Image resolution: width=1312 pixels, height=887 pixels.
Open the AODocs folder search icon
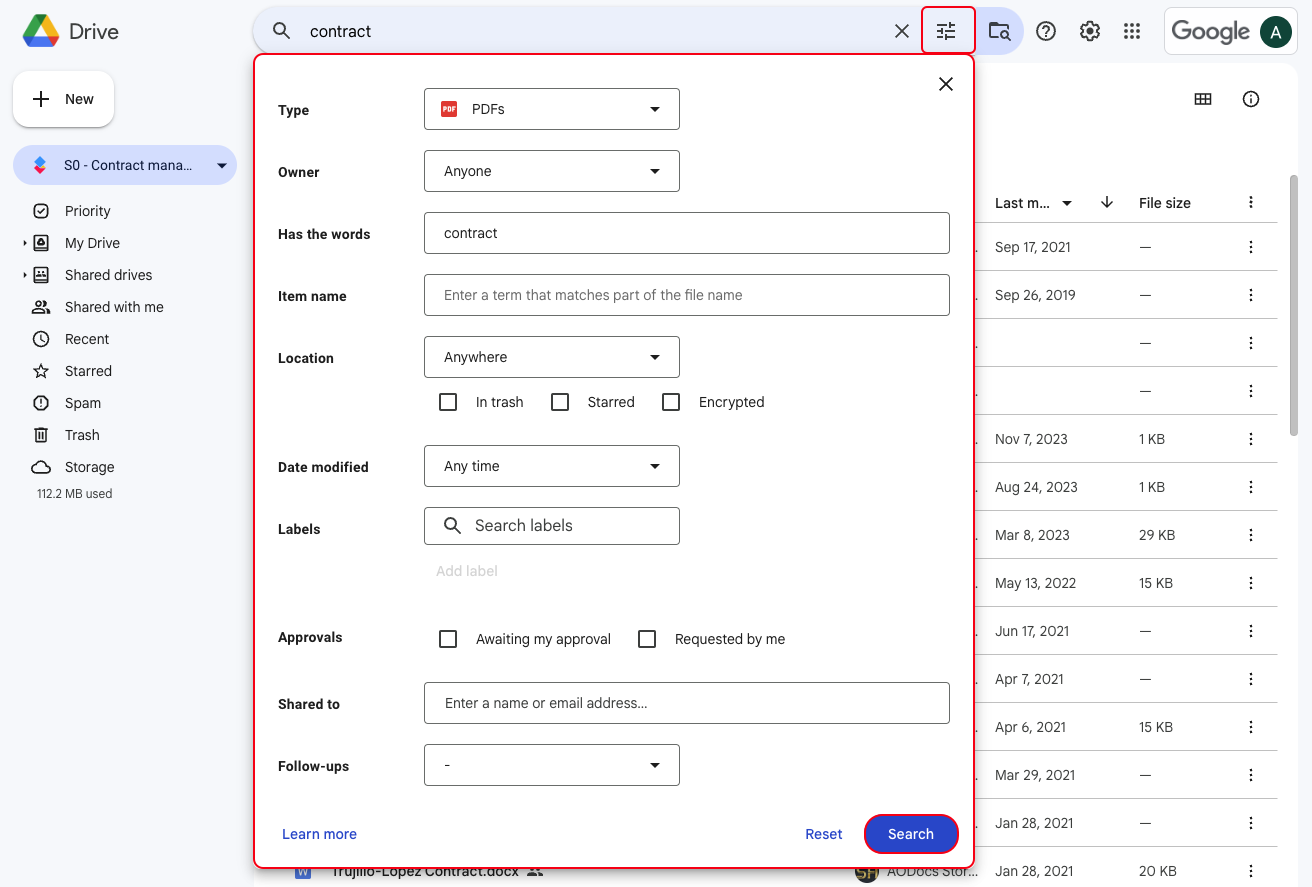999,31
